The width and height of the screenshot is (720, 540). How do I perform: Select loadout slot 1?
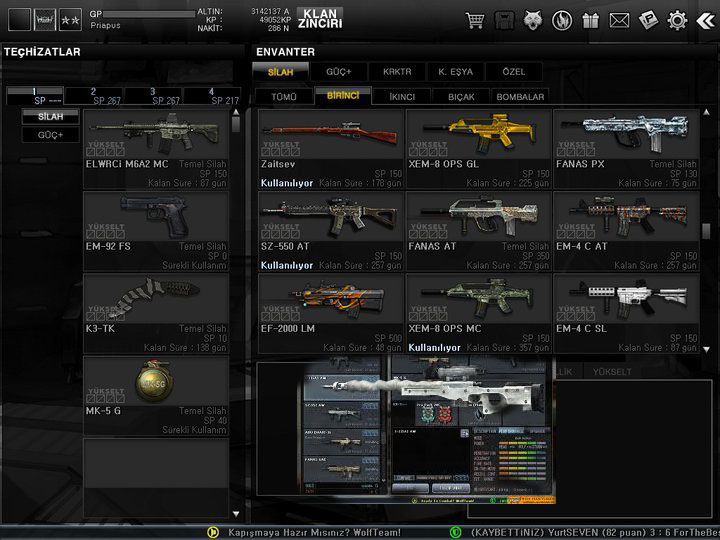tap(35, 96)
